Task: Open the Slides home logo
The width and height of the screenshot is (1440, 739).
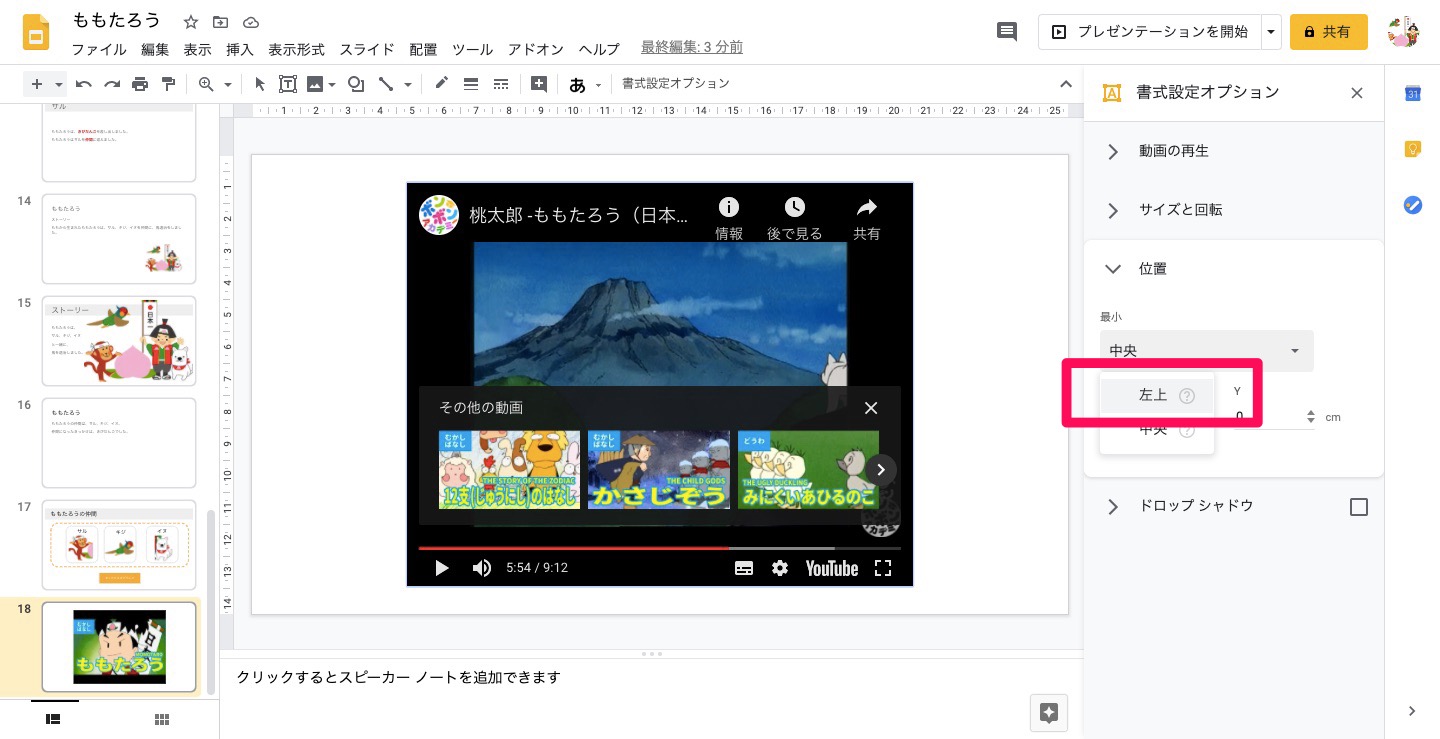Action: coord(38,32)
